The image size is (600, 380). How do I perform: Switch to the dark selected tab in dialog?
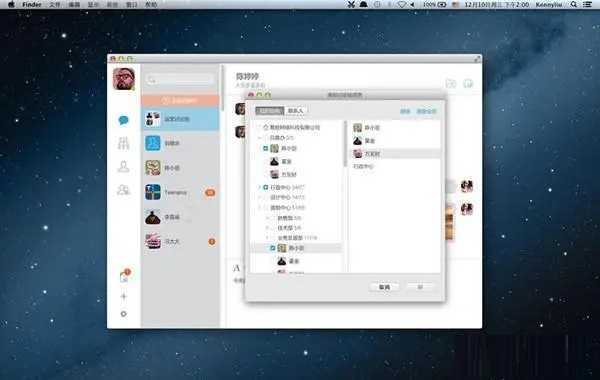click(x=270, y=111)
